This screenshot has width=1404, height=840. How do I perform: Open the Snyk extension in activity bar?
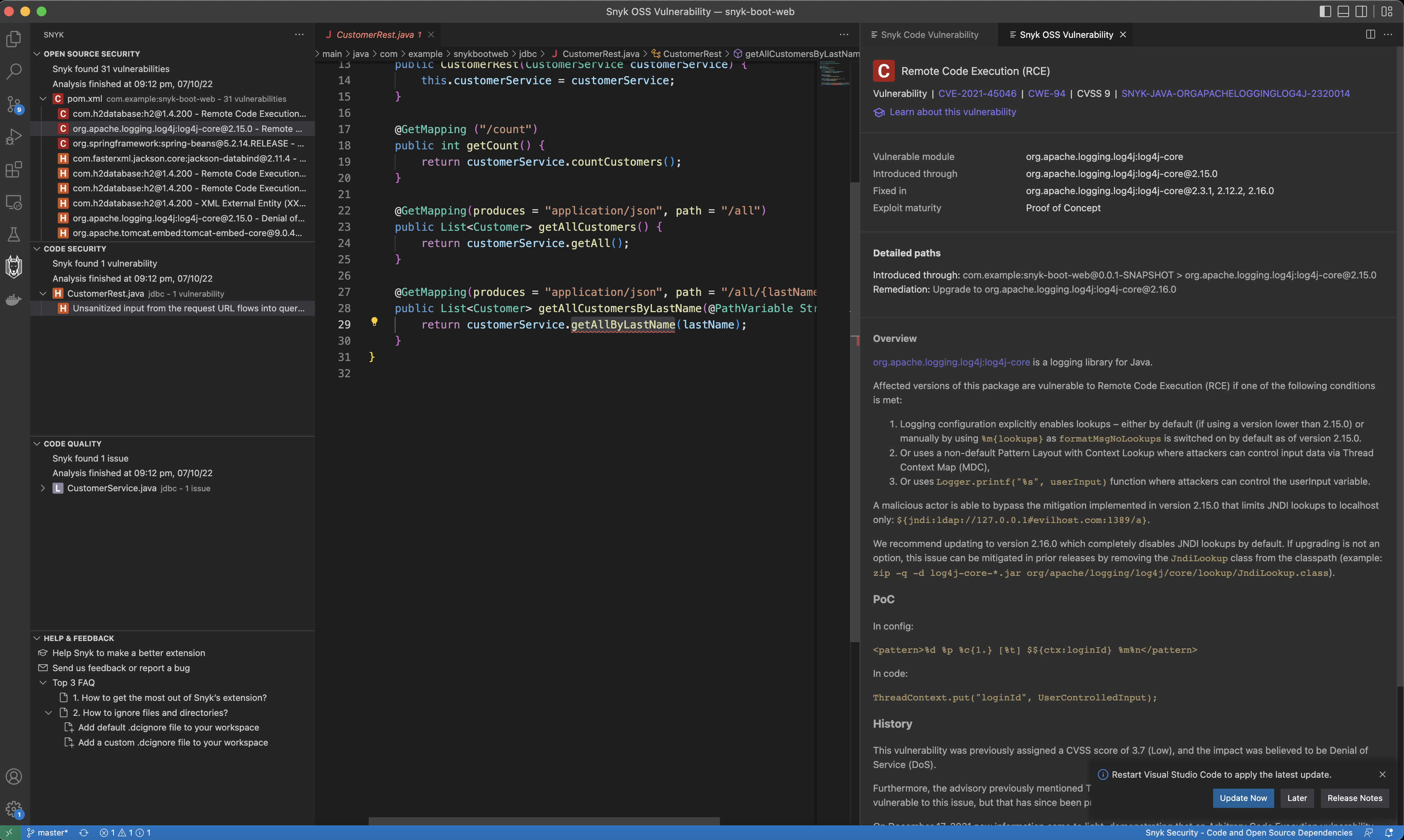[x=13, y=266]
